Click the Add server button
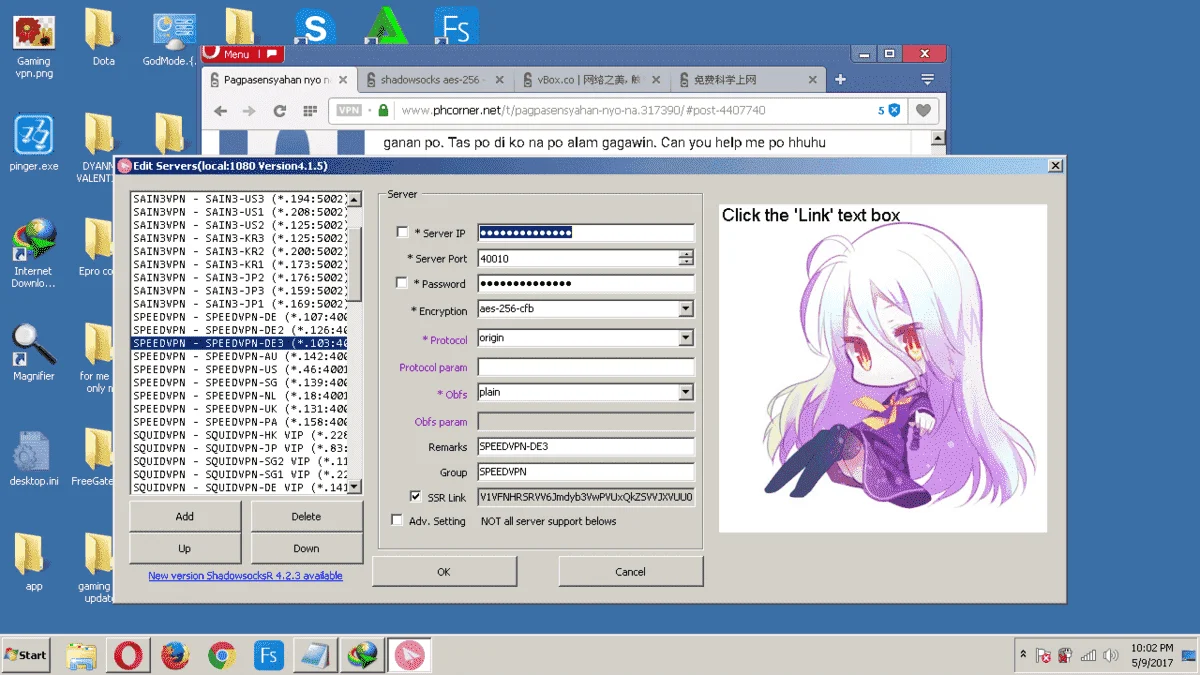The image size is (1200, 675). pos(185,516)
